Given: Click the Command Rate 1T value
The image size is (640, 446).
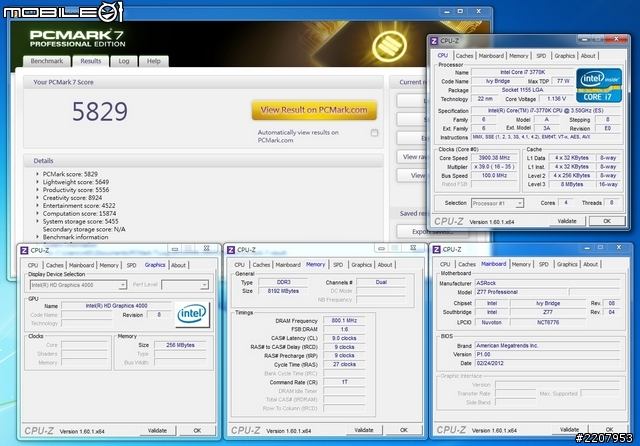Looking at the screenshot, I should click(x=344, y=382).
